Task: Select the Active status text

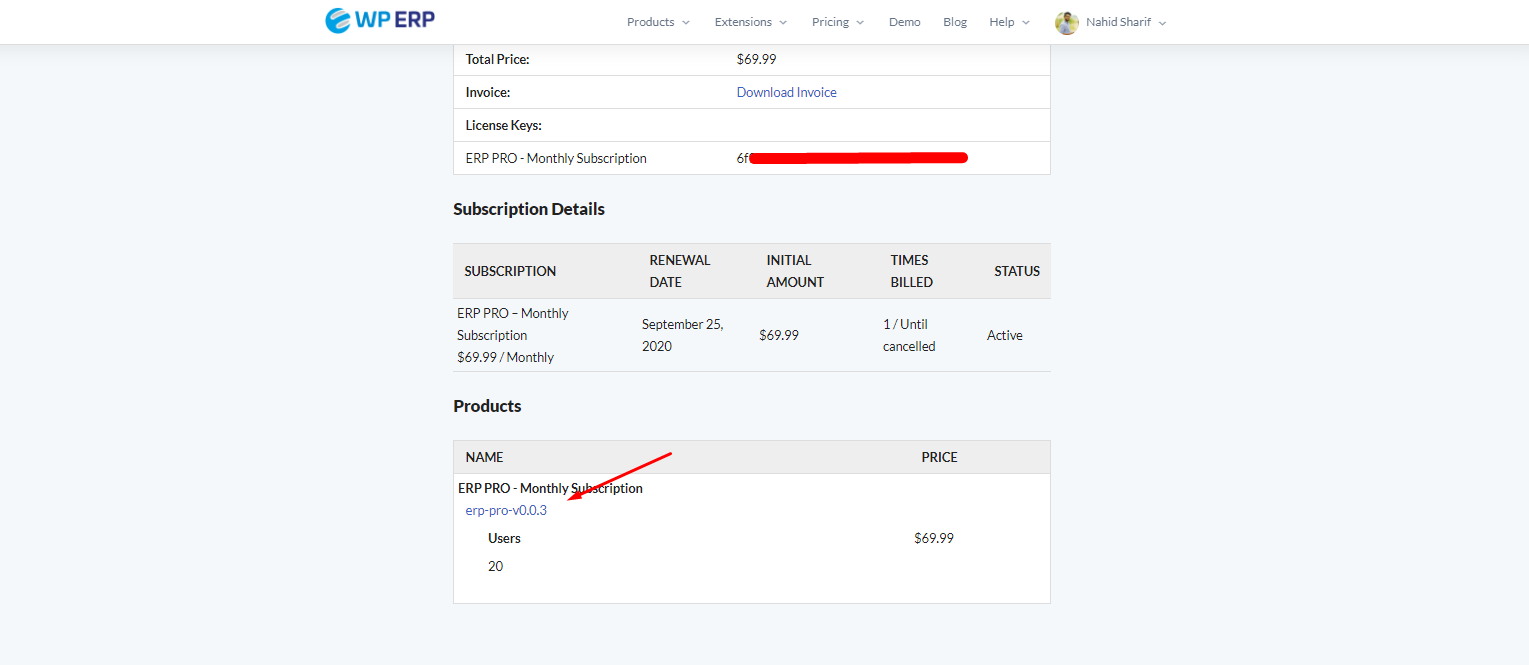Action: (1005, 335)
